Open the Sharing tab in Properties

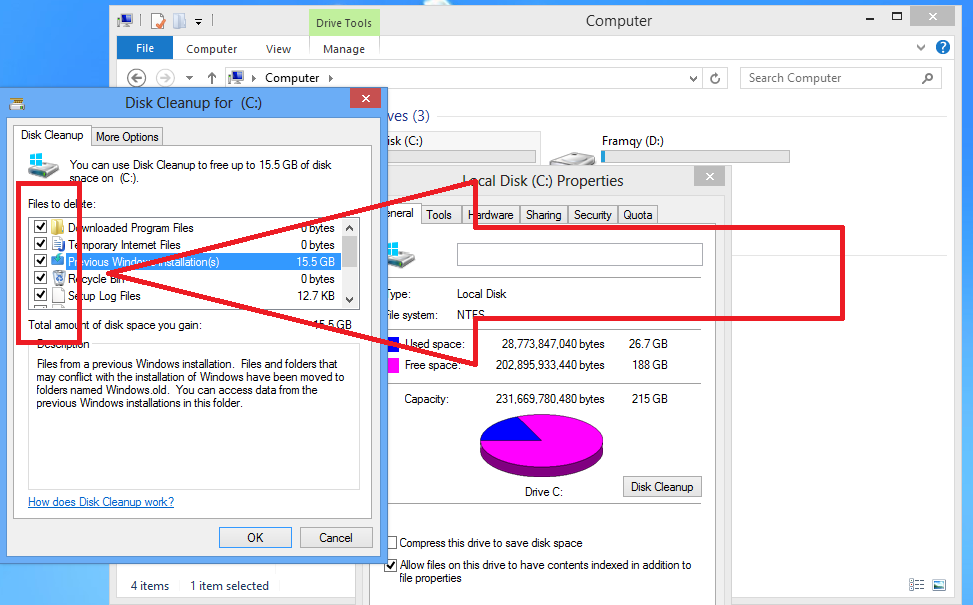coord(544,215)
